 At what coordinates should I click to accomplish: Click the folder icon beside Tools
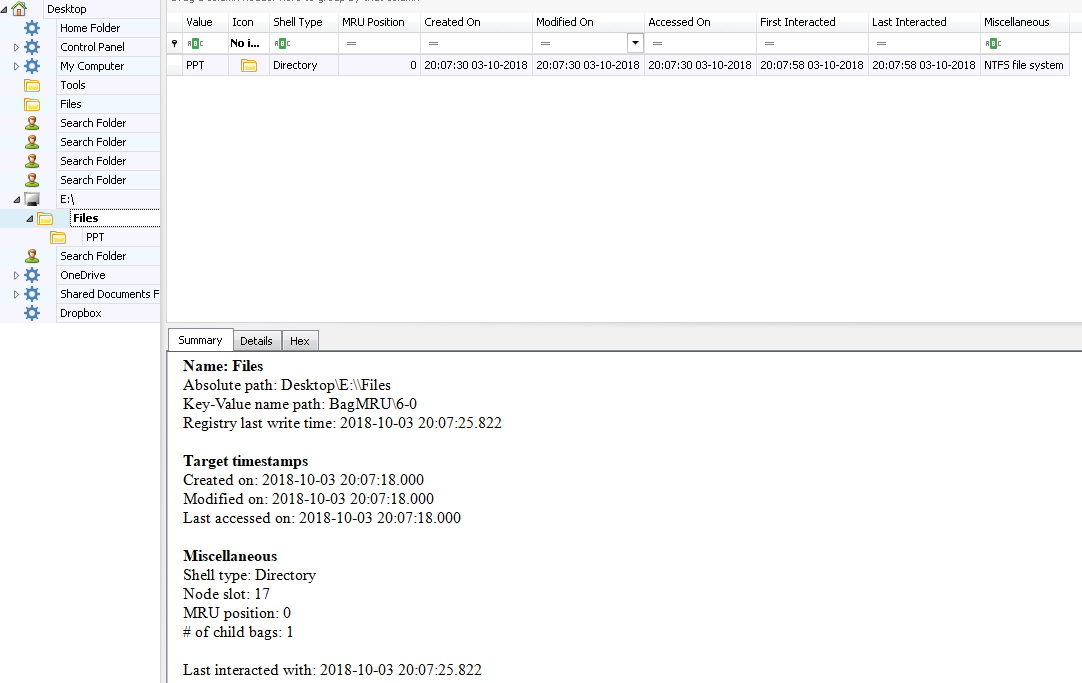tap(32, 85)
